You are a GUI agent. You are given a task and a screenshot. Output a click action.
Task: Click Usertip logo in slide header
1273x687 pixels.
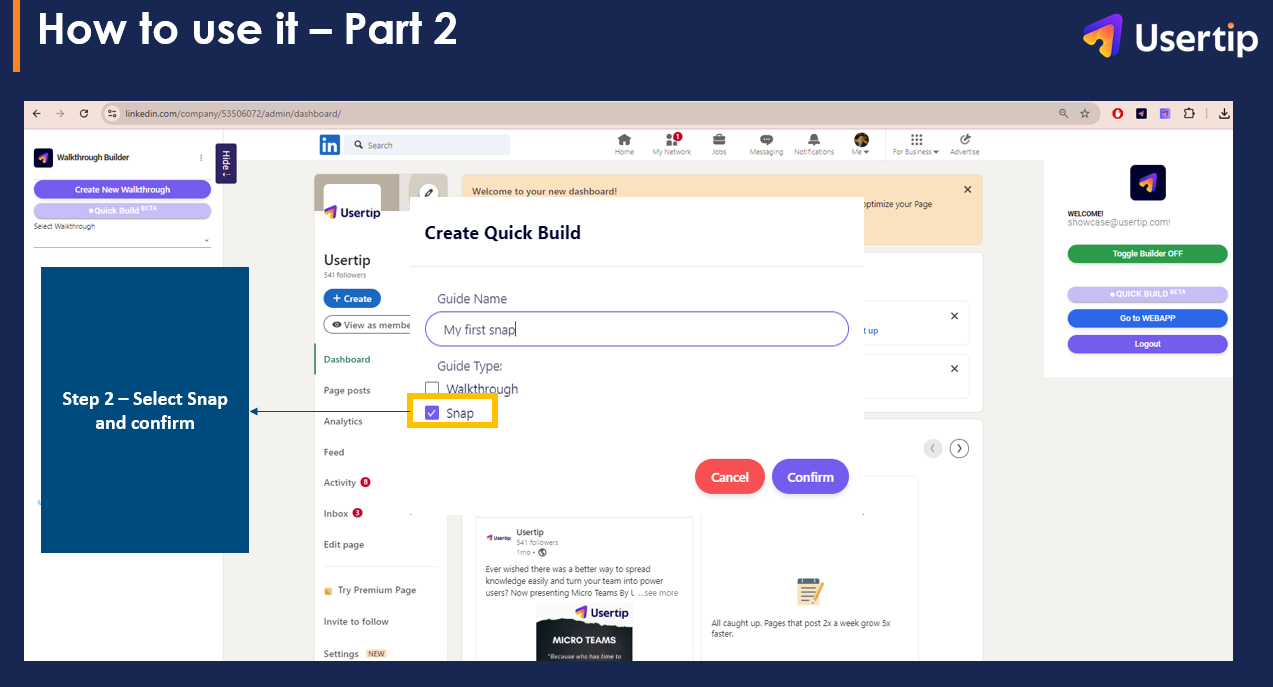pos(1171,38)
